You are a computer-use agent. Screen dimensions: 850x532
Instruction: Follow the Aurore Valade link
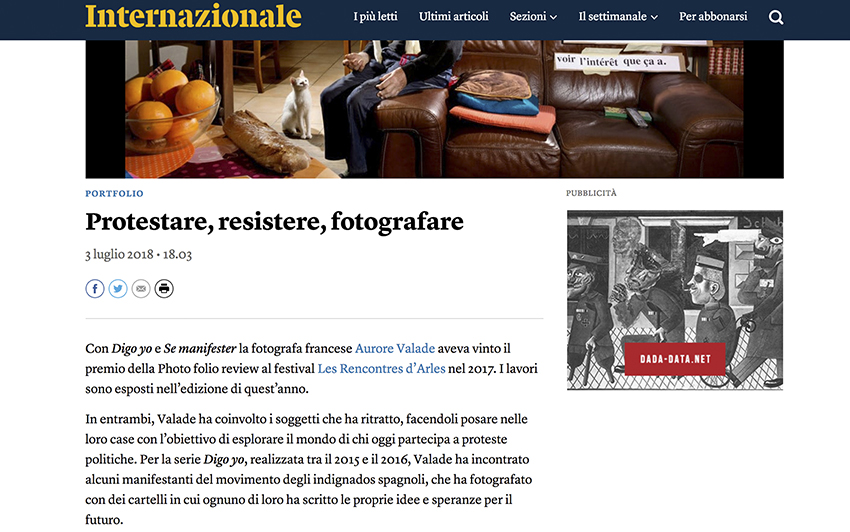click(395, 348)
